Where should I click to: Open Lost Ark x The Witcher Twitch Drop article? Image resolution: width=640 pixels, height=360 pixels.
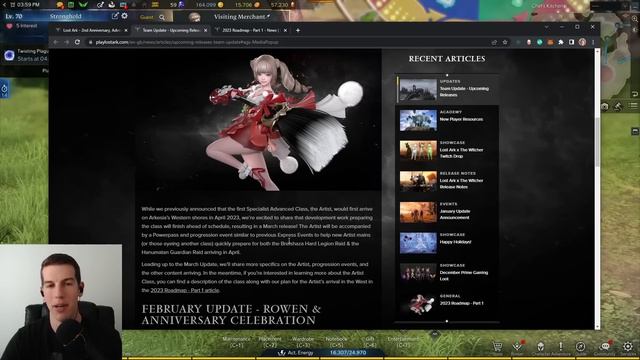447,151
